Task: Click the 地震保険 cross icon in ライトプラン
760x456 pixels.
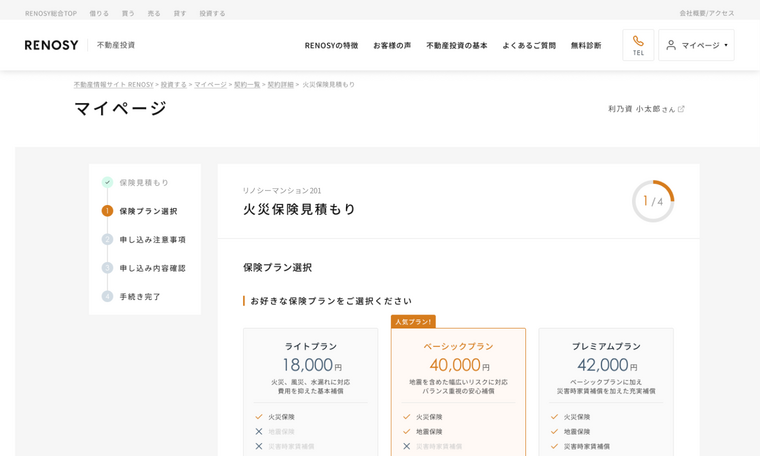Action: [x=259, y=431]
